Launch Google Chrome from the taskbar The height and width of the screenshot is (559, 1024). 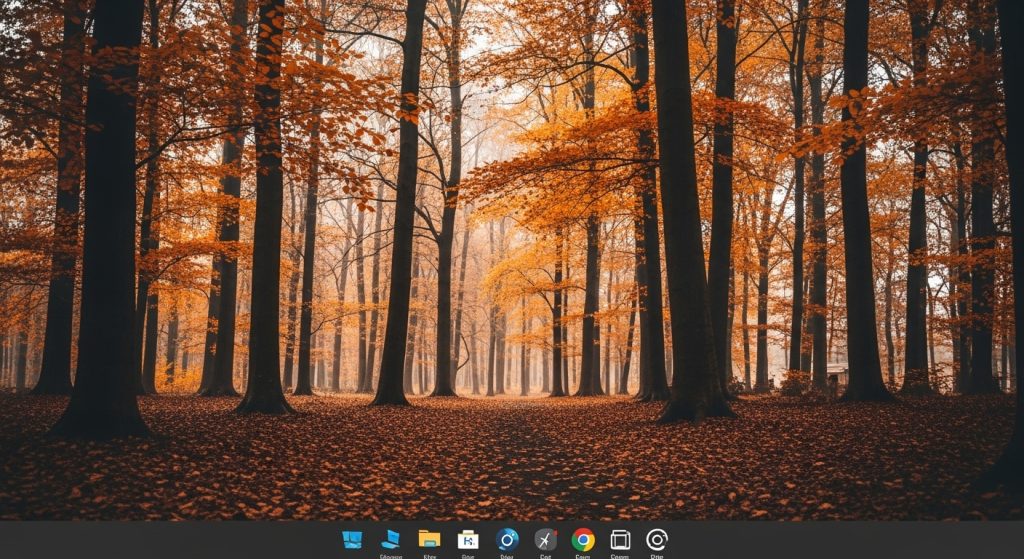click(x=583, y=539)
